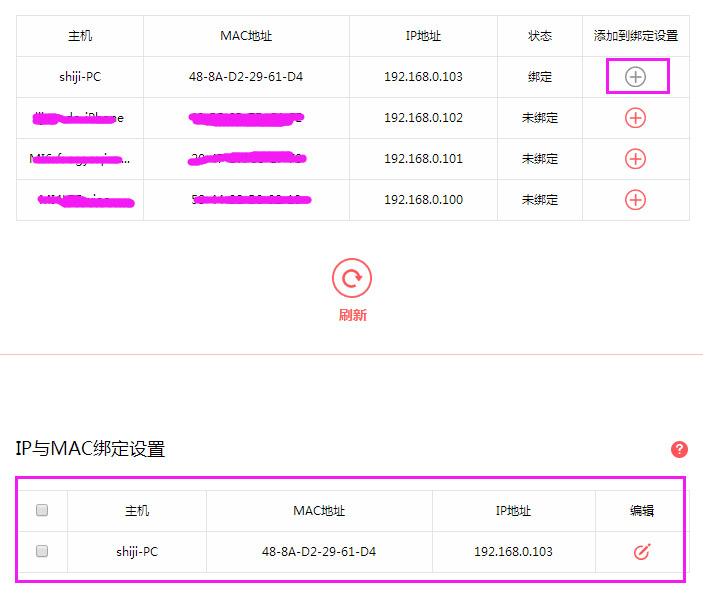Screen dimensions: 703x599
Task: Click the IP address 192.168.0.101 cell
Action: tap(423, 159)
